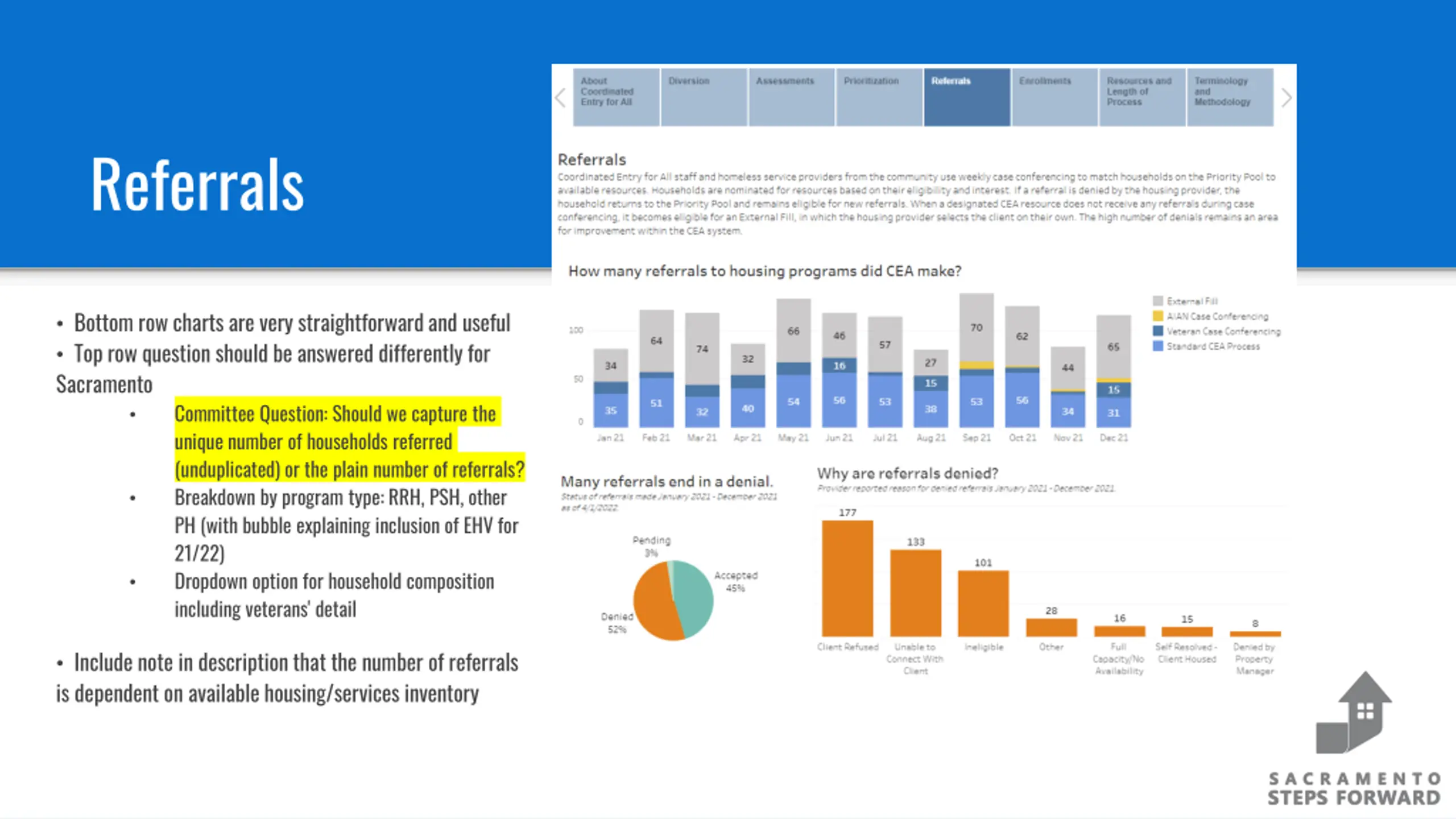This screenshot has height=819, width=1456.
Task: Switch to the Enrollments tab
Action: (1054, 97)
